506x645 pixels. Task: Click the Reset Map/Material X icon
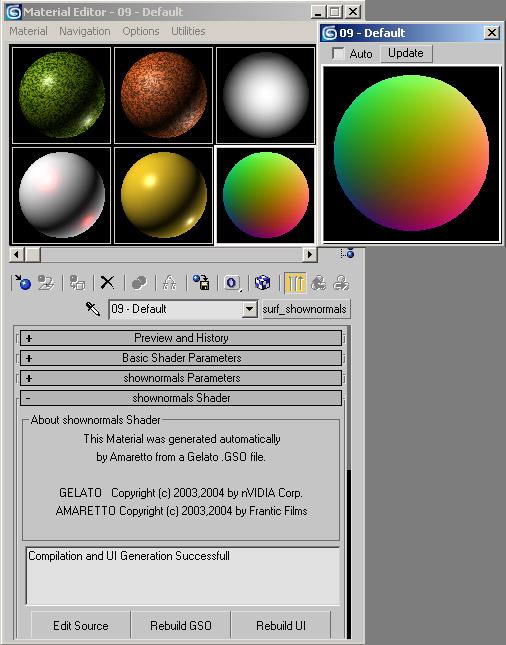pyautogui.click(x=108, y=283)
